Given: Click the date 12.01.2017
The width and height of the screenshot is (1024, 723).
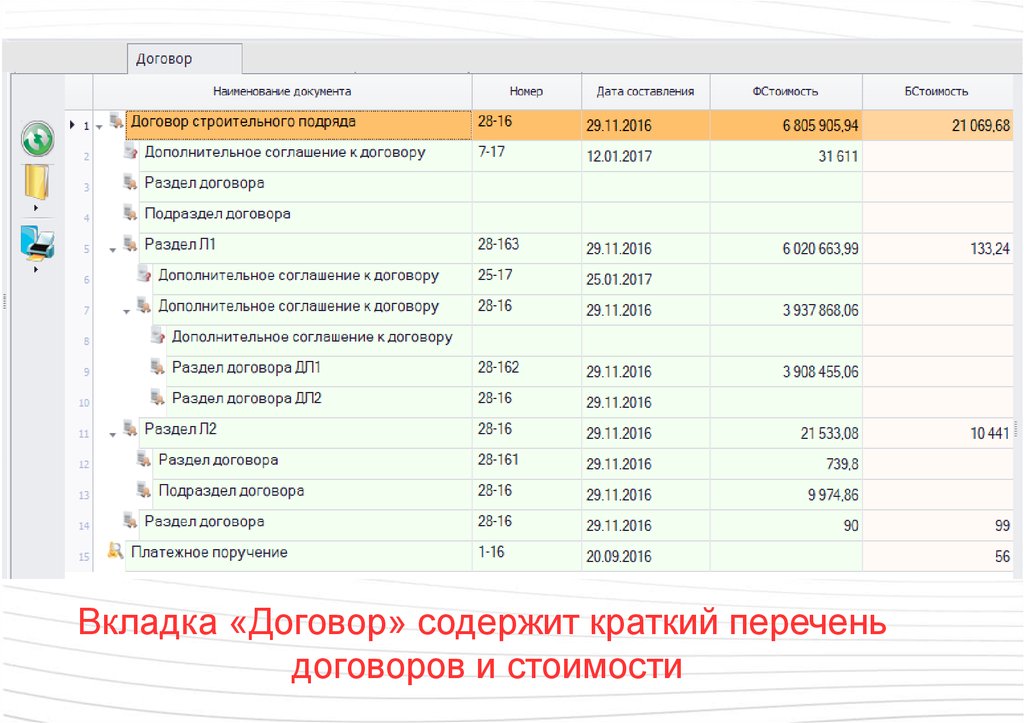Looking at the screenshot, I should click(x=618, y=157).
